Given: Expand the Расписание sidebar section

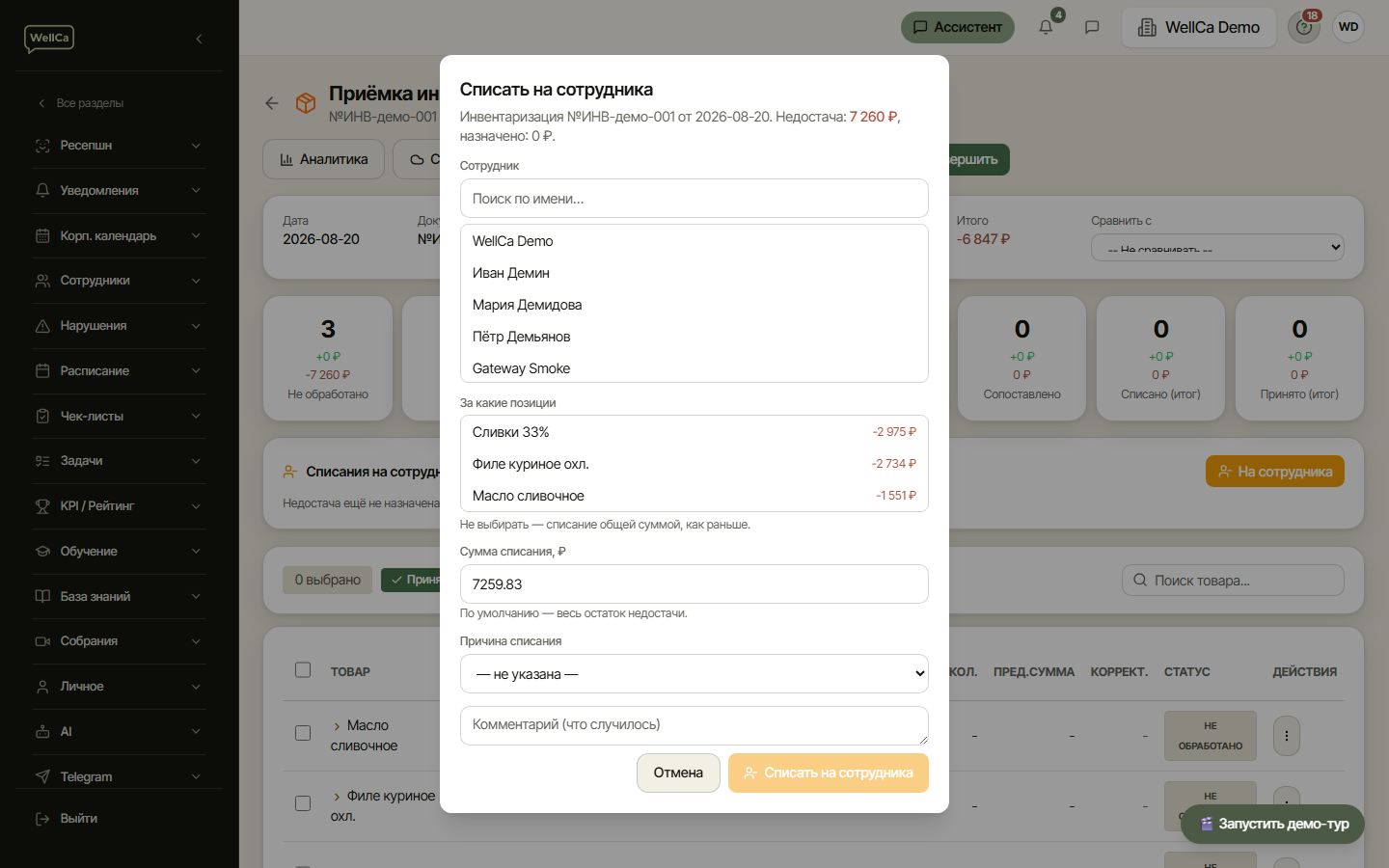Looking at the screenshot, I should [119, 371].
